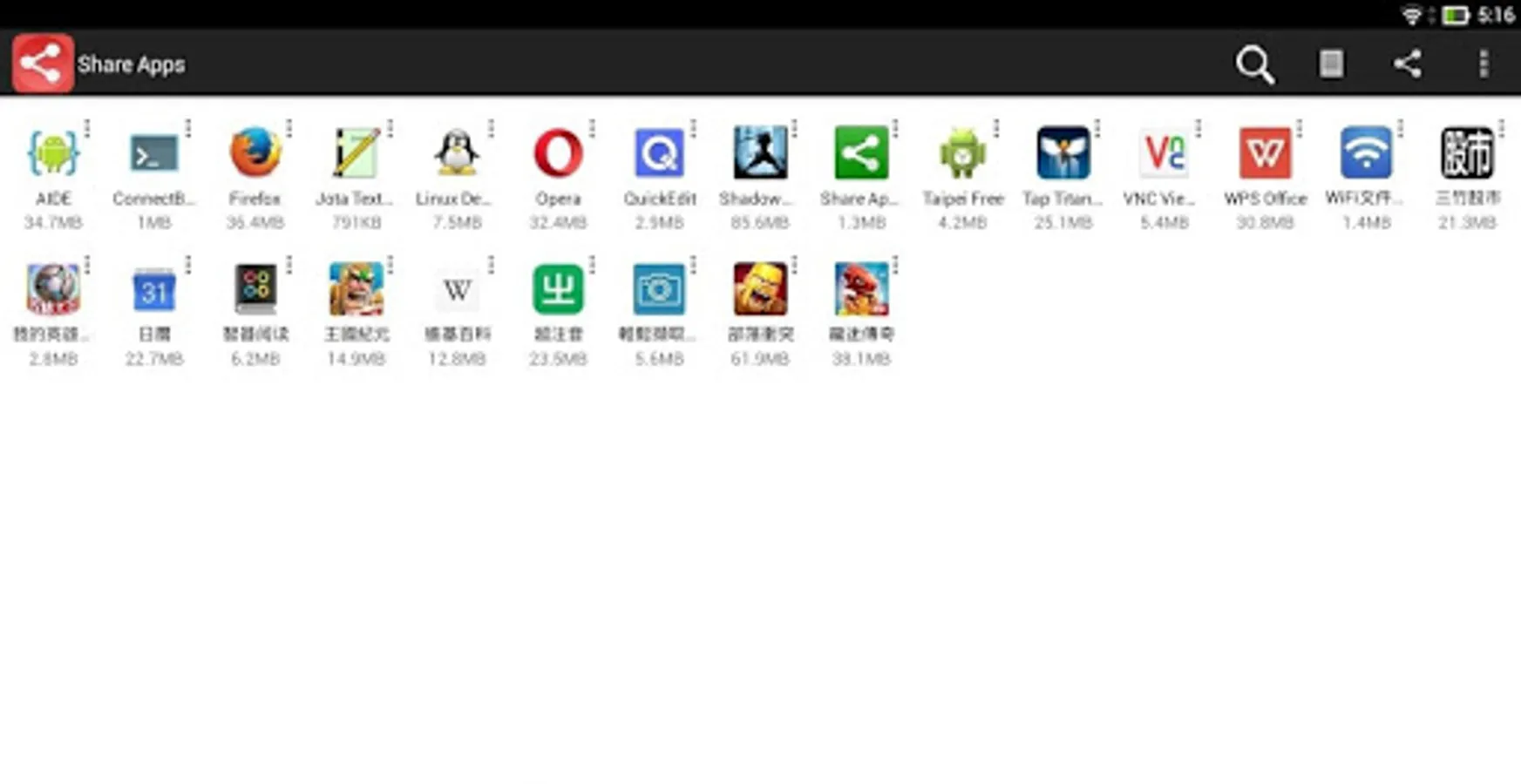
Task: Tap the select-all square icon in toolbar
Action: 1331,64
